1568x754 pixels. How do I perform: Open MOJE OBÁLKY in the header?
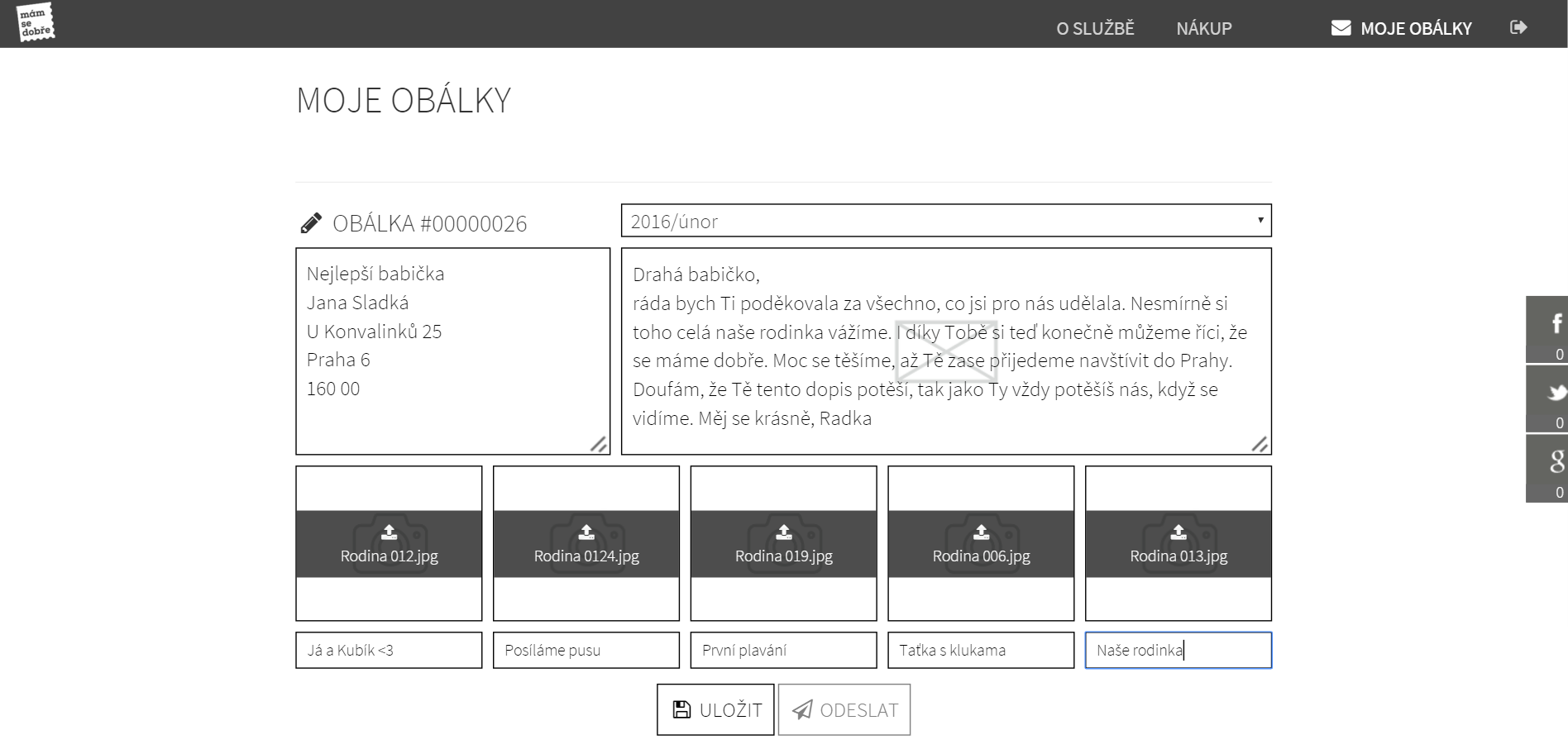[x=1402, y=29]
